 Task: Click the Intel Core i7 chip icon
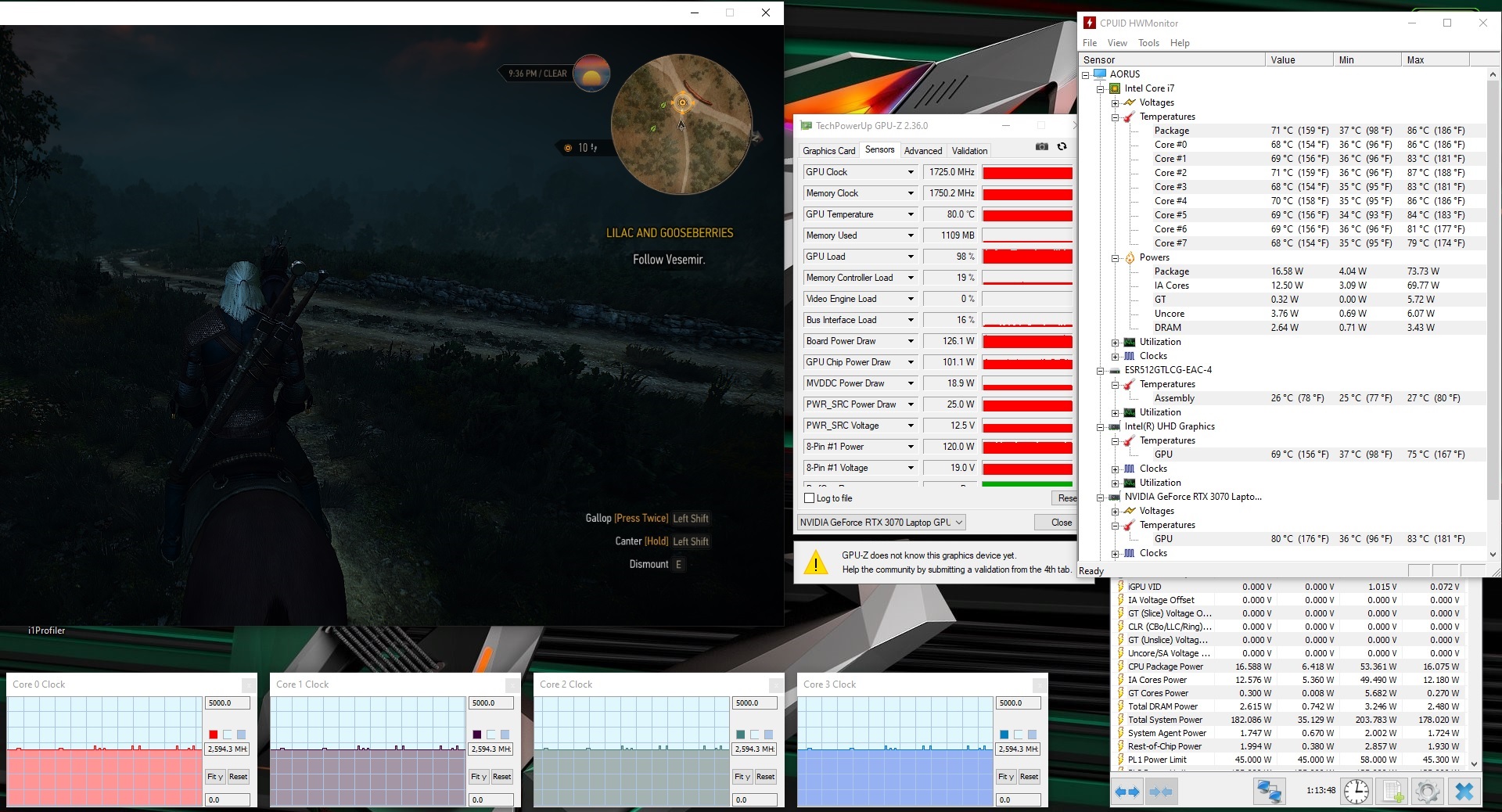[1115, 88]
